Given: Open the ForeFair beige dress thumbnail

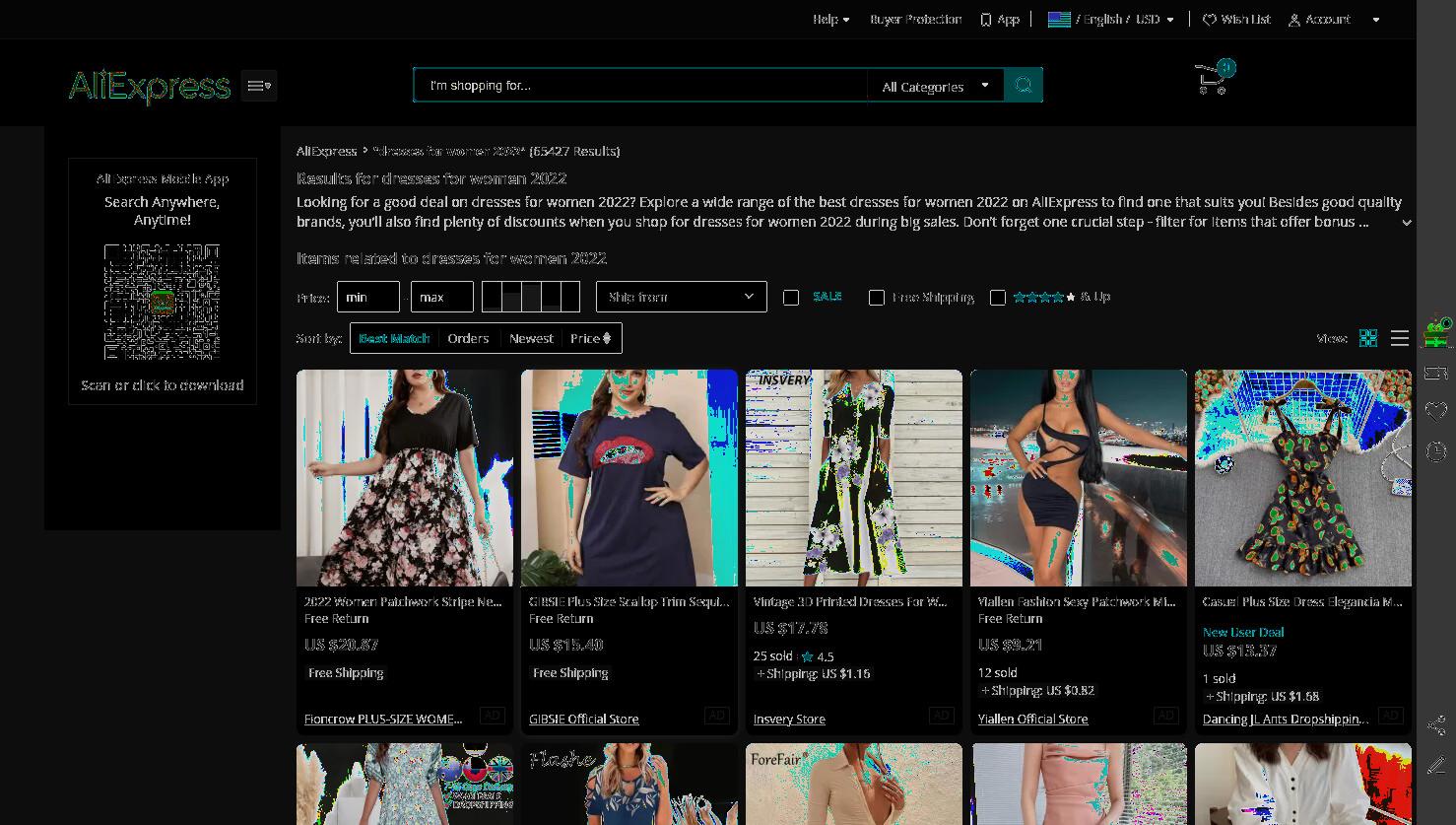Looking at the screenshot, I should point(854,784).
